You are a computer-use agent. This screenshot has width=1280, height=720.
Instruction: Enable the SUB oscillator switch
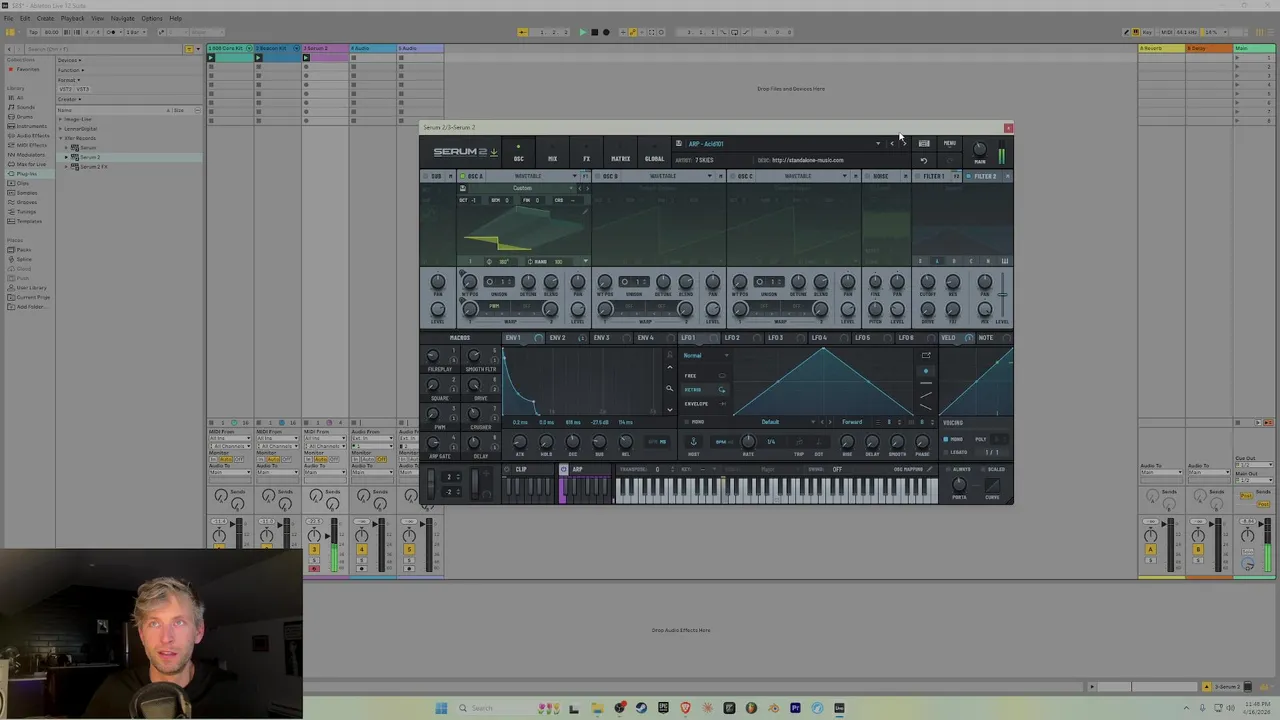click(425, 176)
